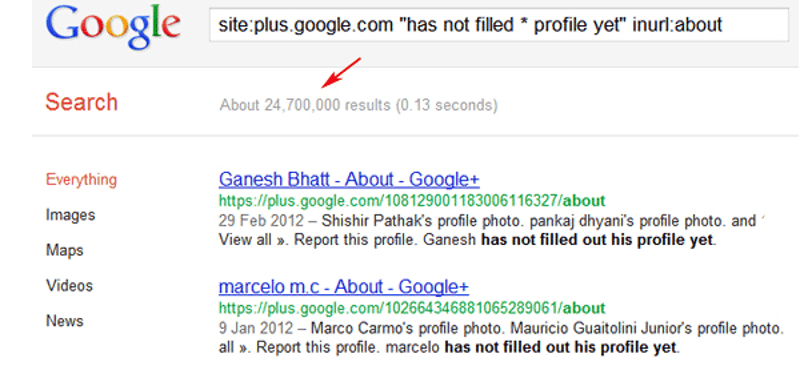
Task: Switch to Videos results
Action: (x=69, y=285)
